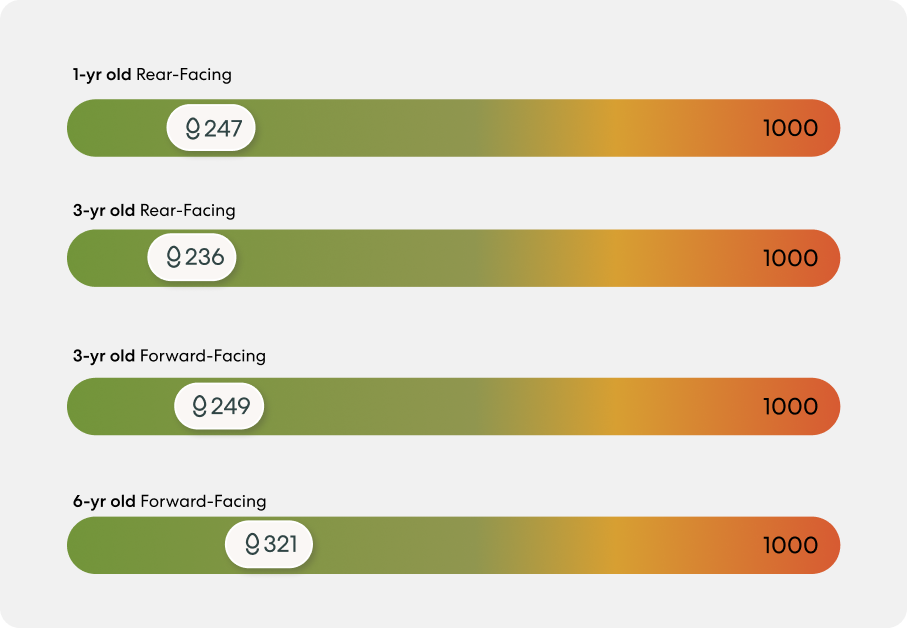This screenshot has height=628, width=907.
Task: Click the 3-yr old Forward-Facing label
Action: point(169,356)
